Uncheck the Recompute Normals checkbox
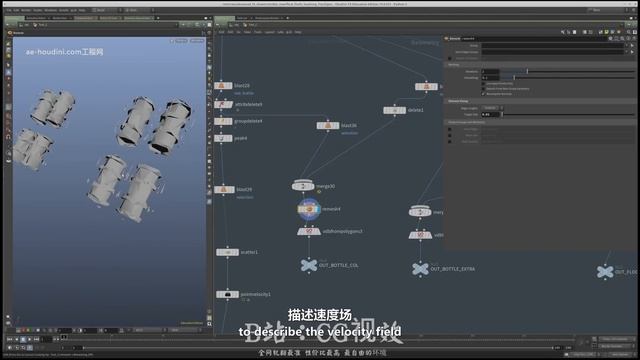Viewport: 640px width, 360px height. 483,94
